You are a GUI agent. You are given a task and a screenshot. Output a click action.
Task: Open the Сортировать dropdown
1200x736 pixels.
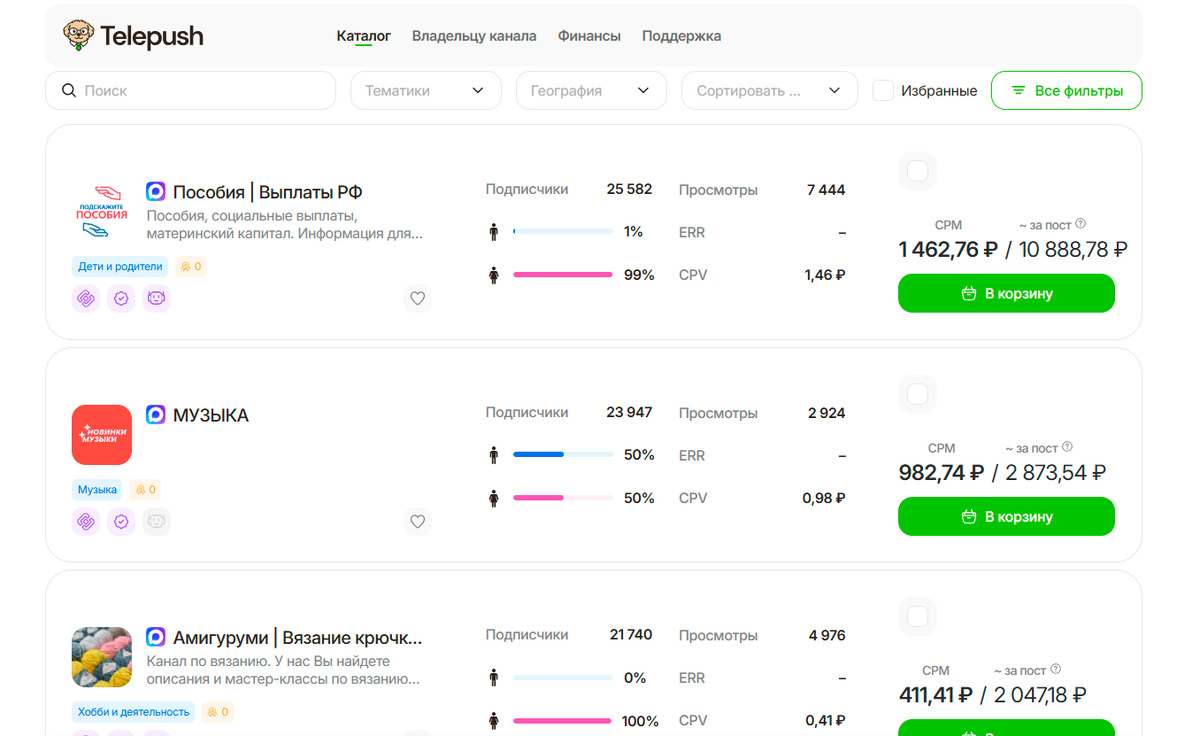tap(769, 90)
